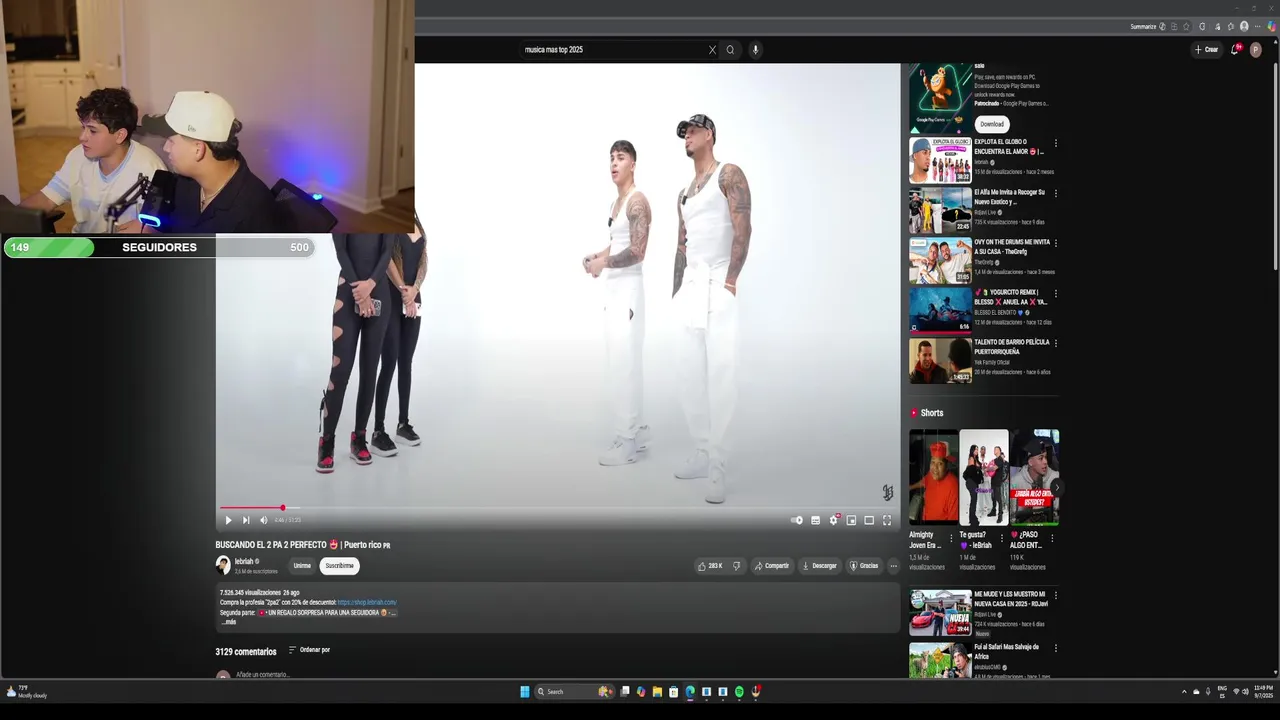The image size is (1280, 720).
Task: Open File Explorer from taskbar
Action: pos(657,691)
